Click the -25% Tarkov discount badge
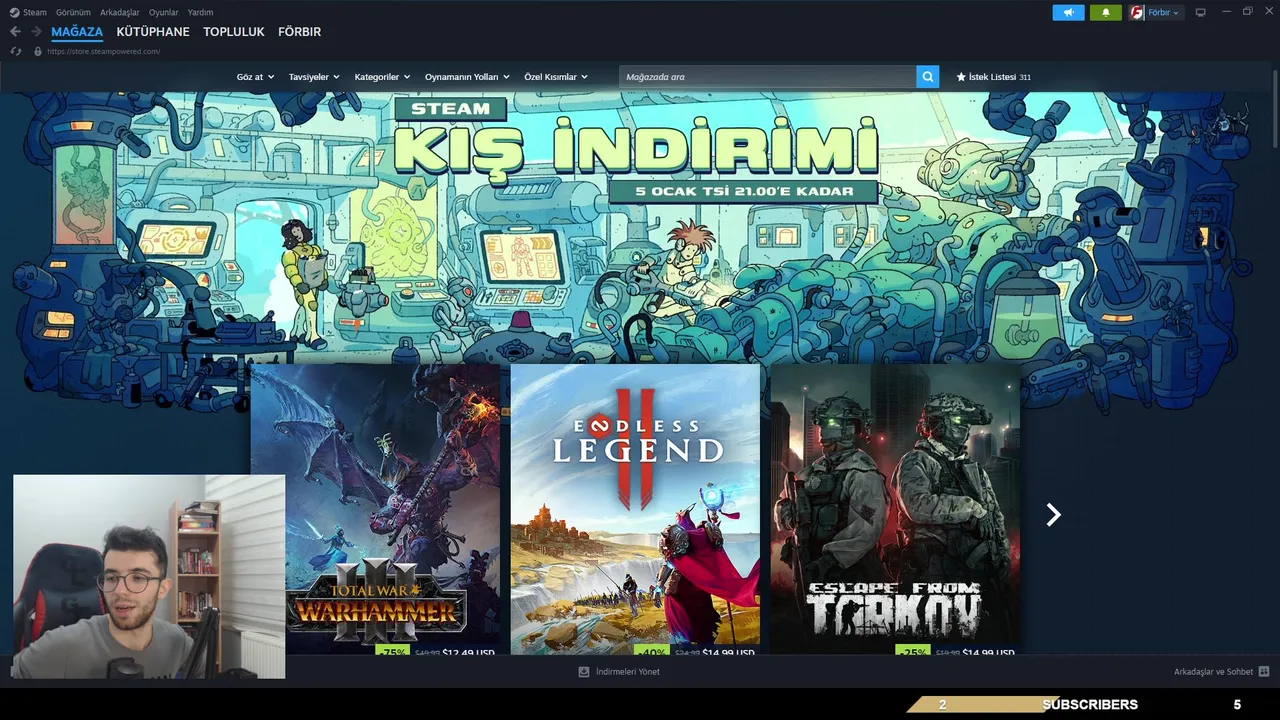The image size is (1280, 720). click(913, 652)
